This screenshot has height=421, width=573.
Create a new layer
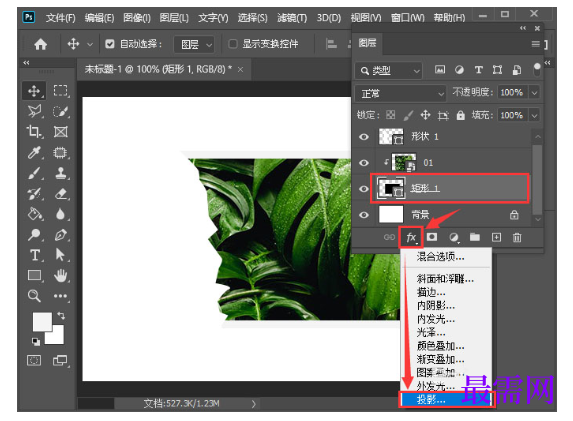click(x=496, y=238)
